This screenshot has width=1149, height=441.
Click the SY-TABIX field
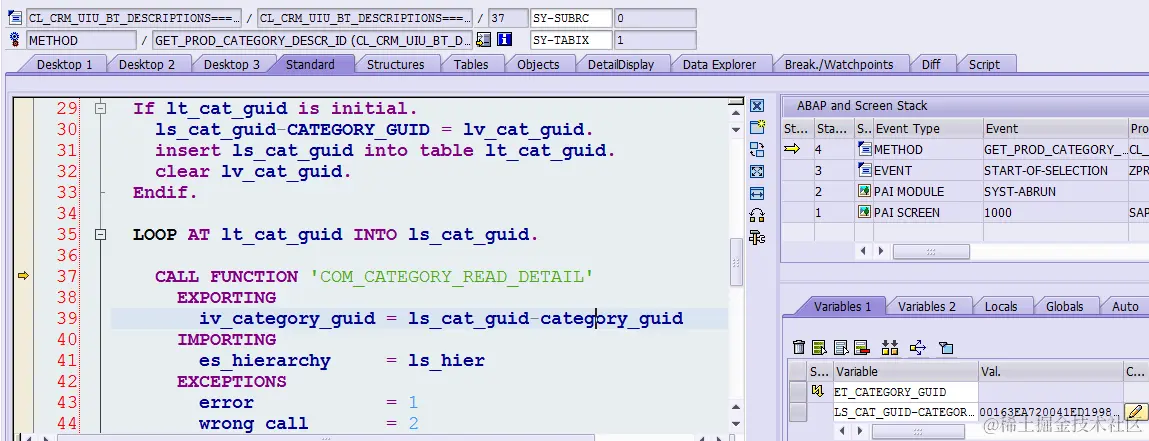click(571, 40)
